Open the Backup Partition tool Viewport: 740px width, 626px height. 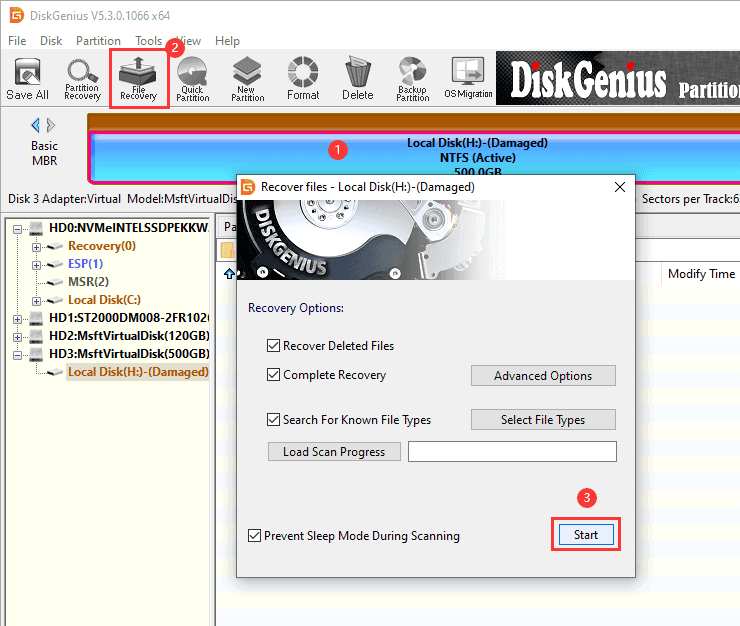tap(412, 79)
